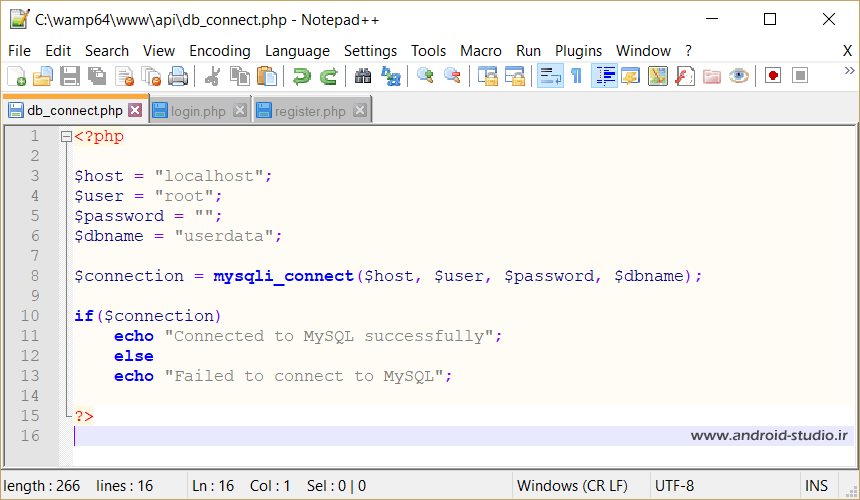Click the Stop Recording square icon
The height and width of the screenshot is (500, 860).
click(800, 76)
